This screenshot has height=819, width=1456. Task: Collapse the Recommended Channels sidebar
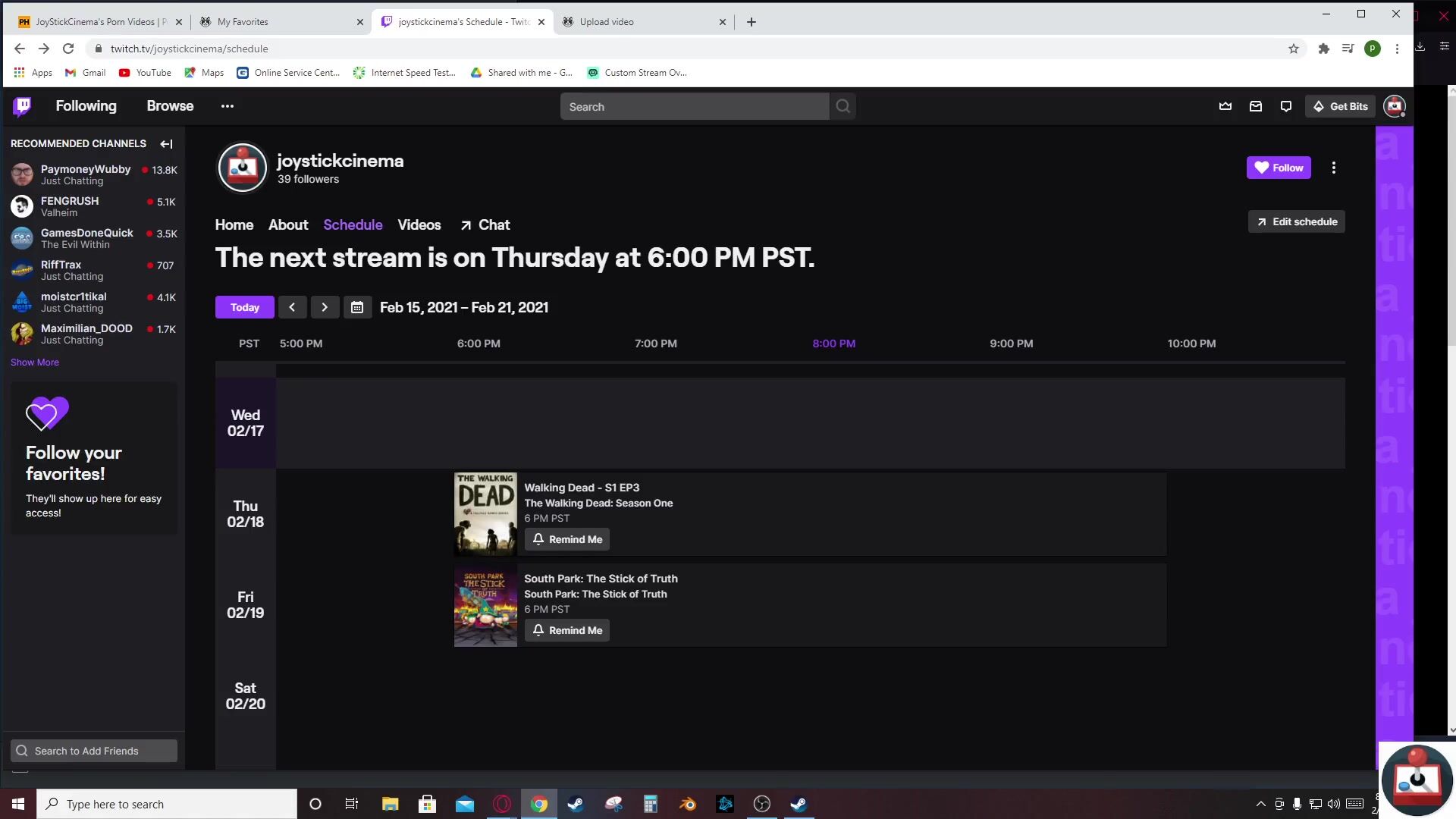pos(166,143)
